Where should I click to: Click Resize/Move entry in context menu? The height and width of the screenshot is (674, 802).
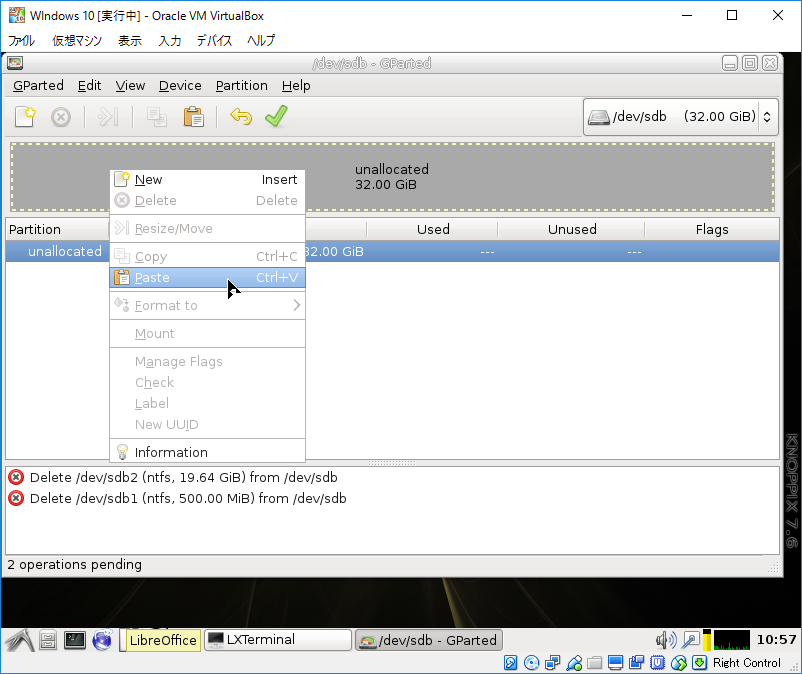pos(207,229)
